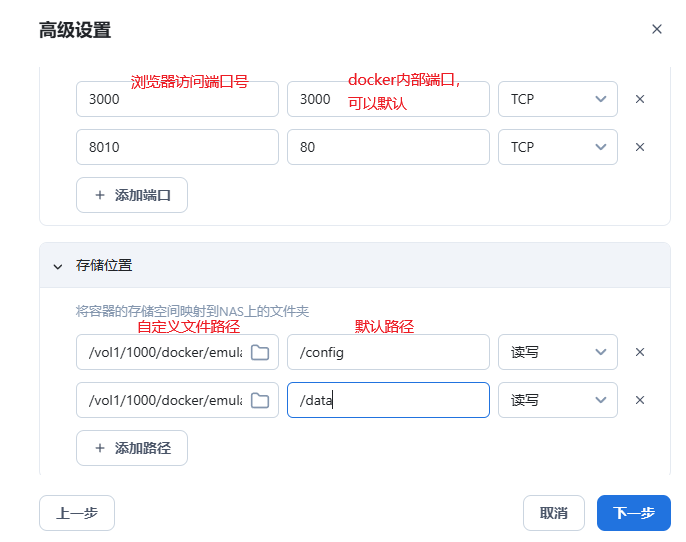The height and width of the screenshot is (542, 686).
Task: Browse folder for the /data host path
Action: tap(260, 400)
